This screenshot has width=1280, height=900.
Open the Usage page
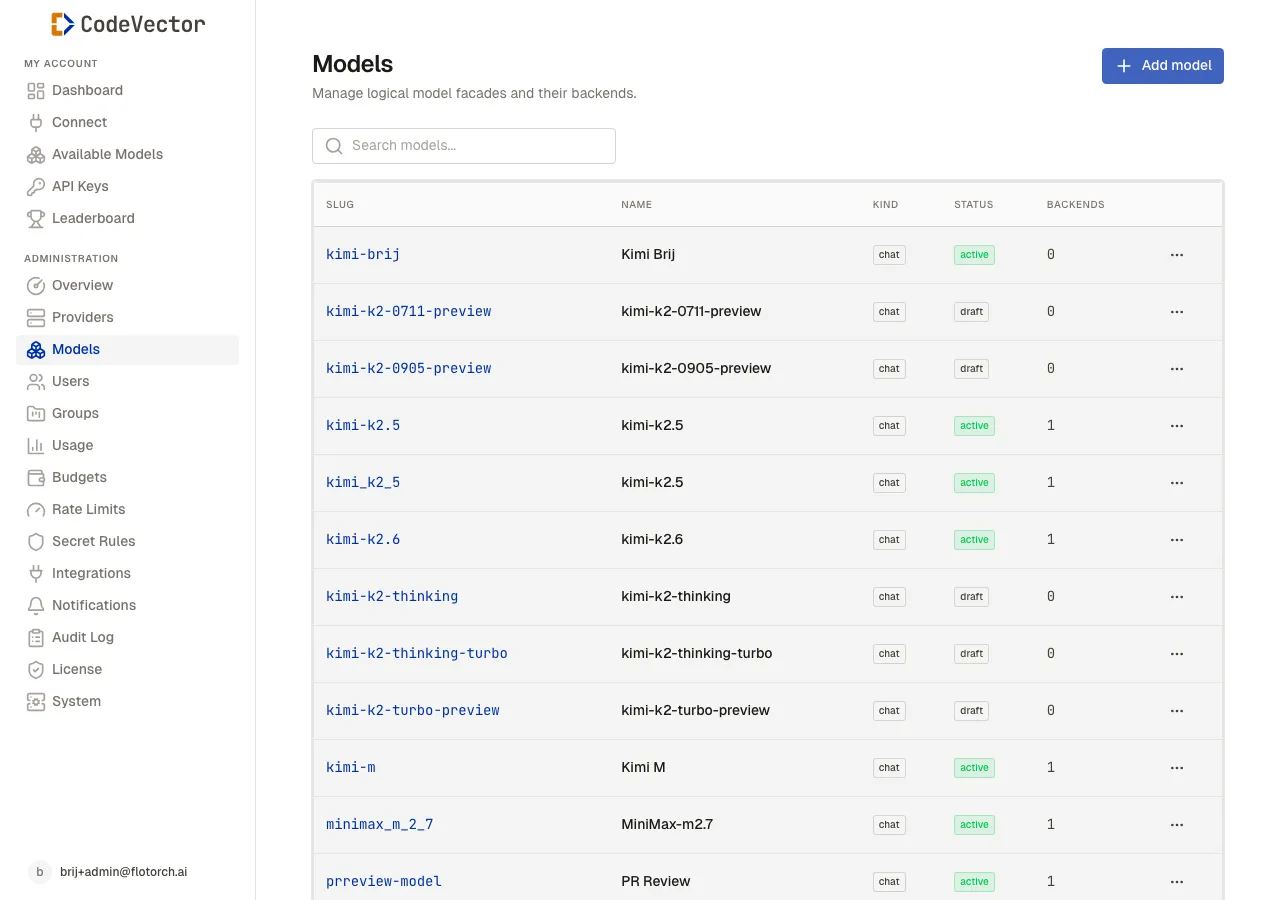click(127, 445)
